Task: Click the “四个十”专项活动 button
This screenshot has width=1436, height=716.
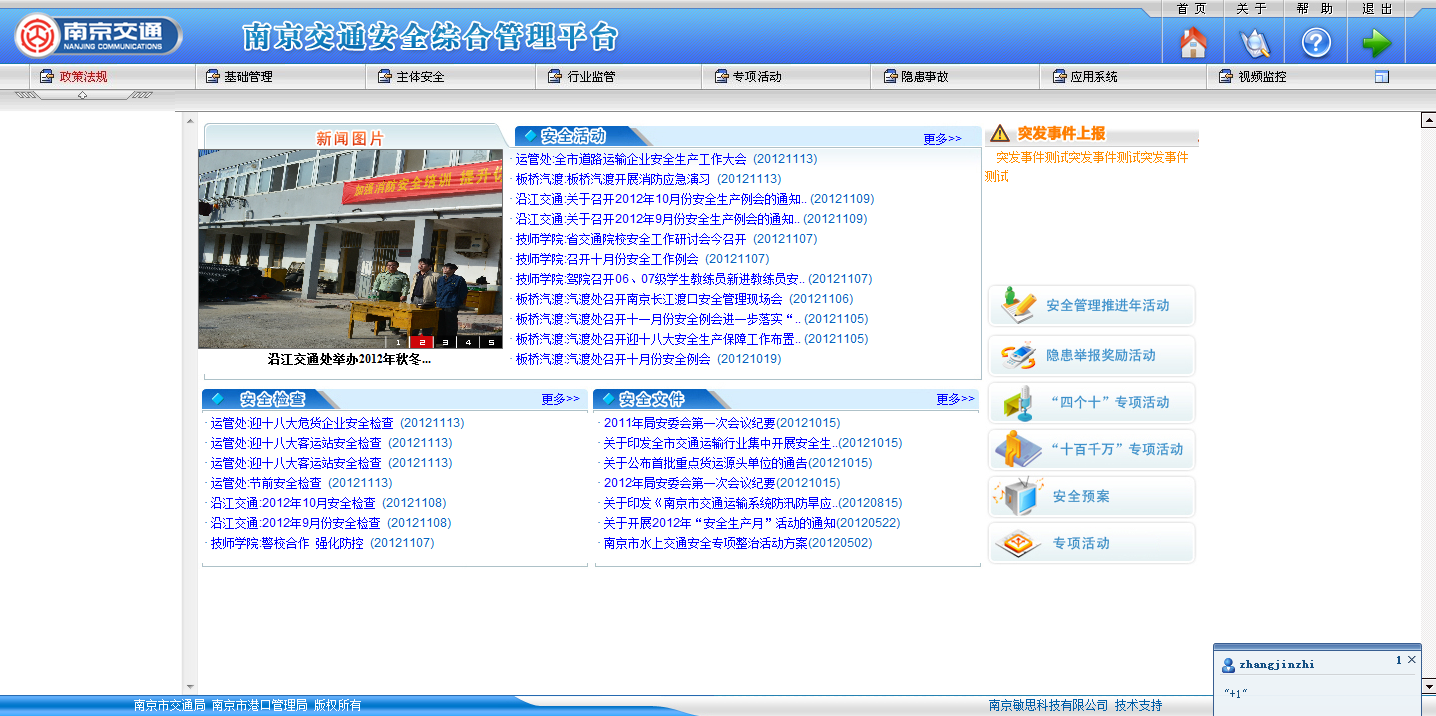Action: point(1092,403)
